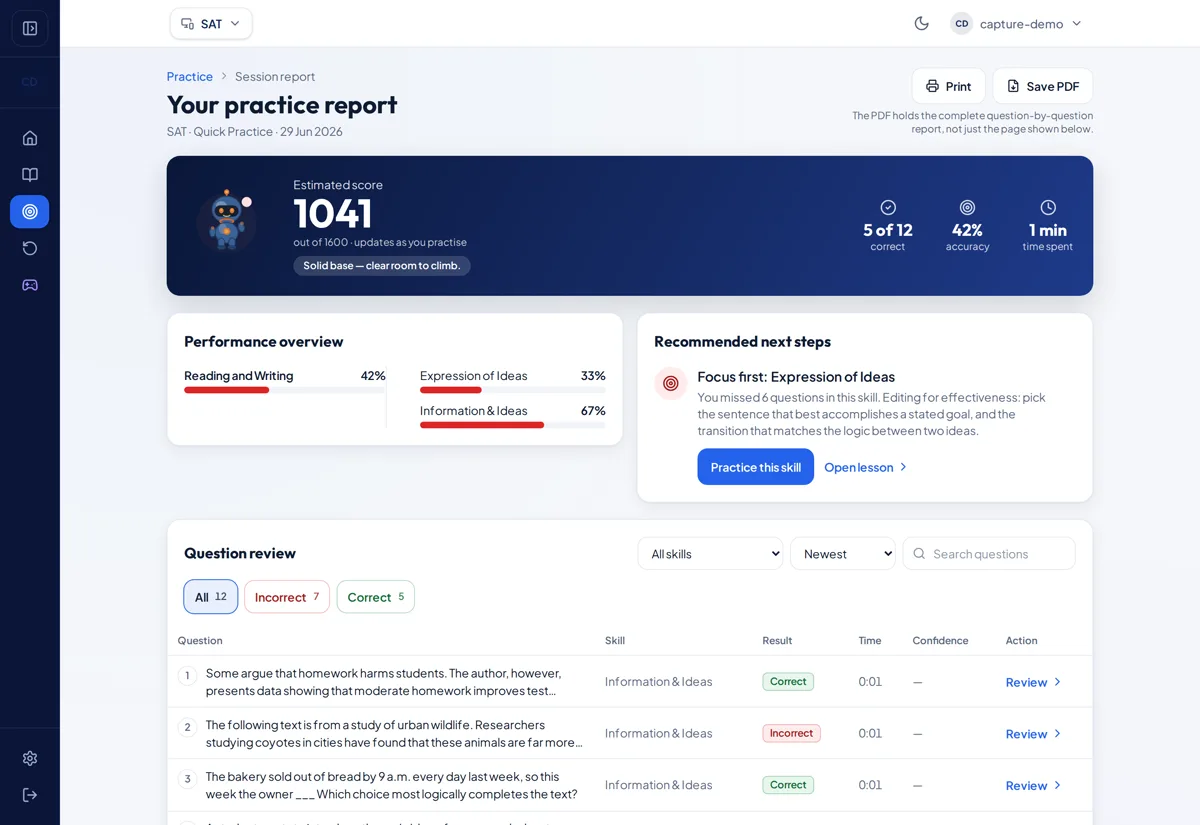Viewport: 1200px width, 825px height.
Task: Click the red target icon beside Focus first
Action: (x=671, y=383)
